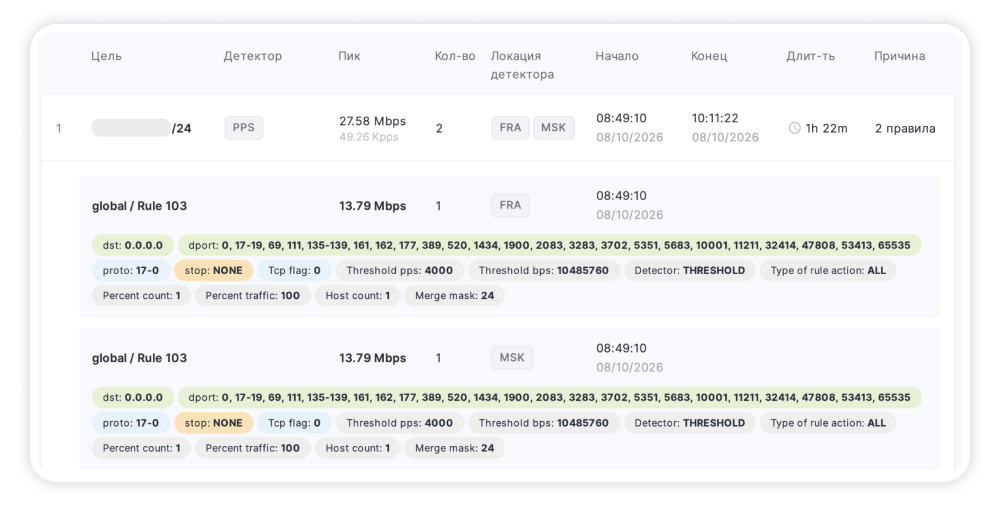Click 13.79 Mbps in the MSK rule row
The width and height of the screenshot is (1000, 507).
[x=372, y=358]
